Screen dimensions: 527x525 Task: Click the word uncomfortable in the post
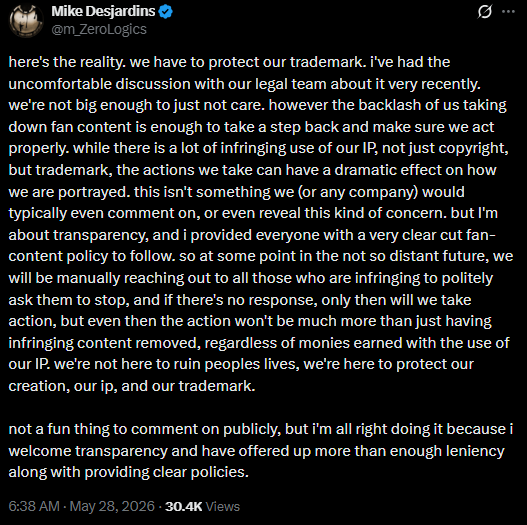pyautogui.click(x=60, y=84)
